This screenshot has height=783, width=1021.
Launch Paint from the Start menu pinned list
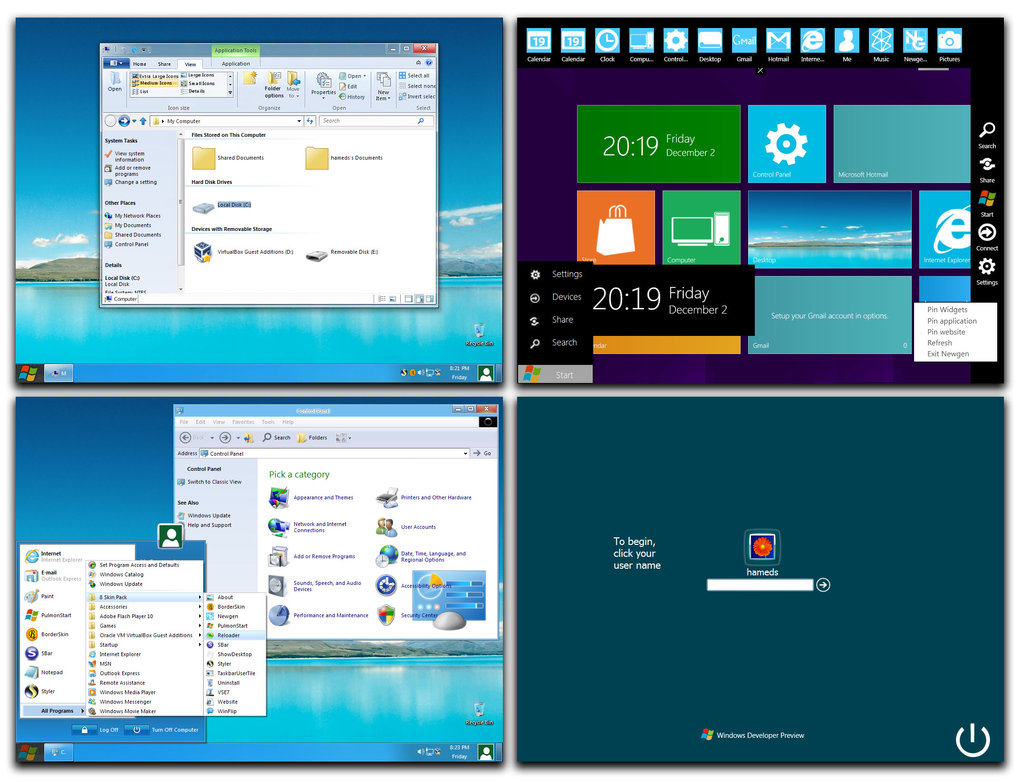point(40,596)
